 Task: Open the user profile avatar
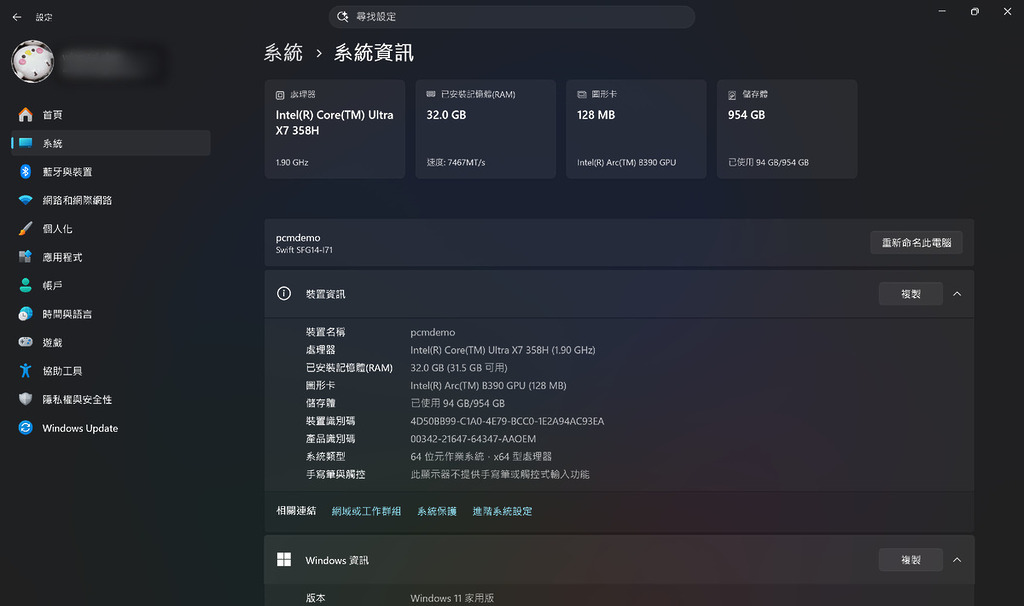[33, 61]
